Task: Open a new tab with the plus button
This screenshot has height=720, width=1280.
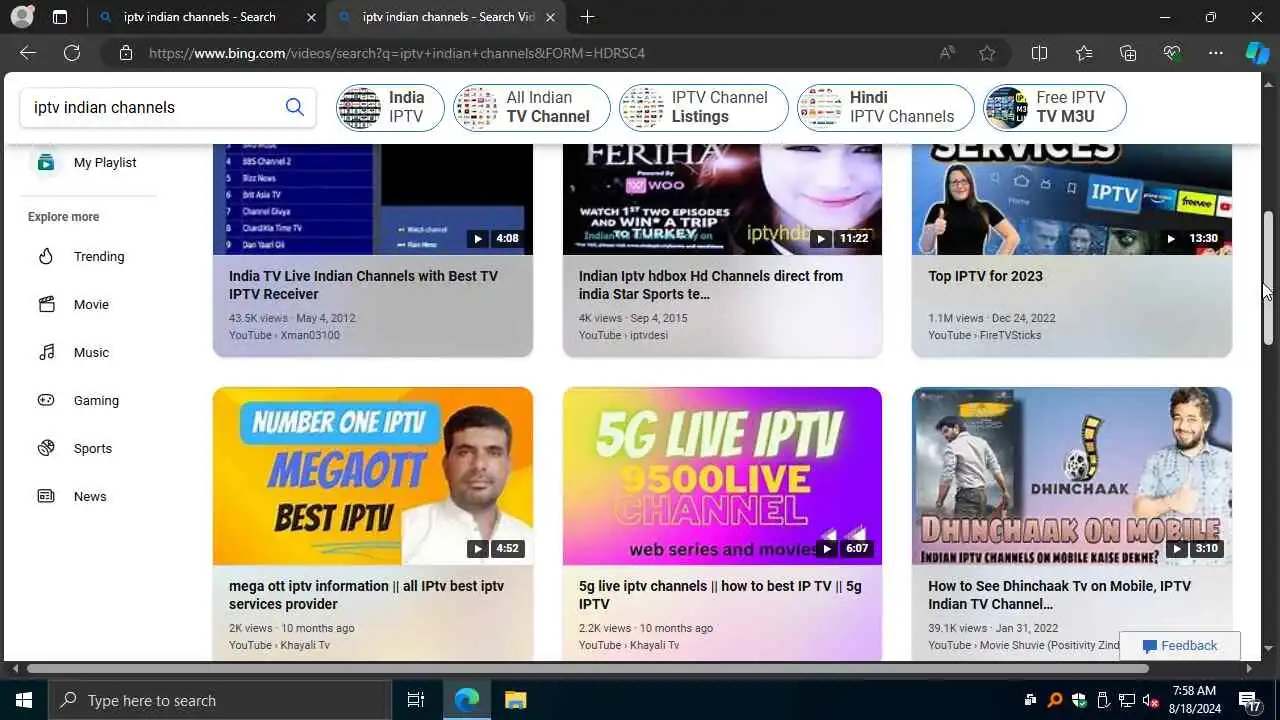Action: click(x=587, y=17)
